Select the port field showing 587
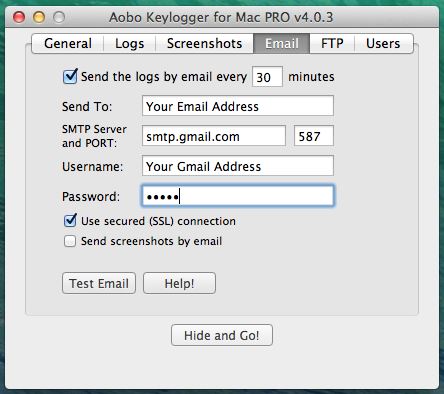 (x=314, y=136)
